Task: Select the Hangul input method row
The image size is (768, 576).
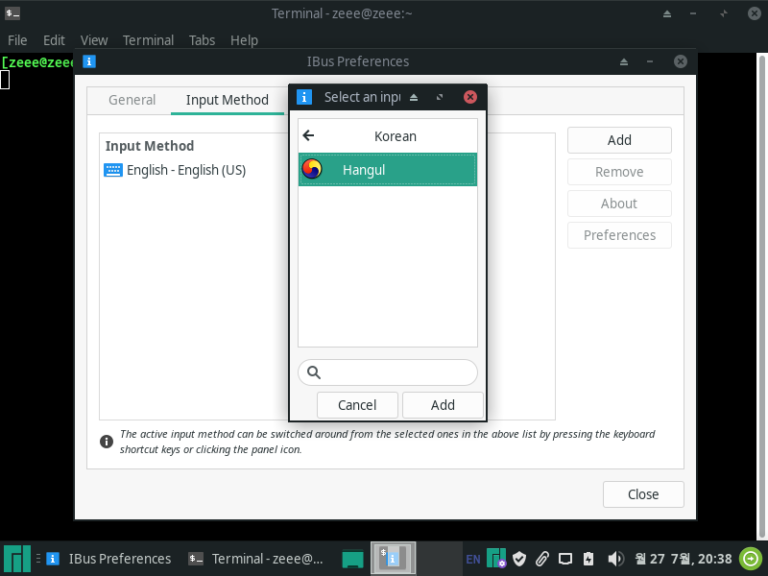Action: point(387,169)
